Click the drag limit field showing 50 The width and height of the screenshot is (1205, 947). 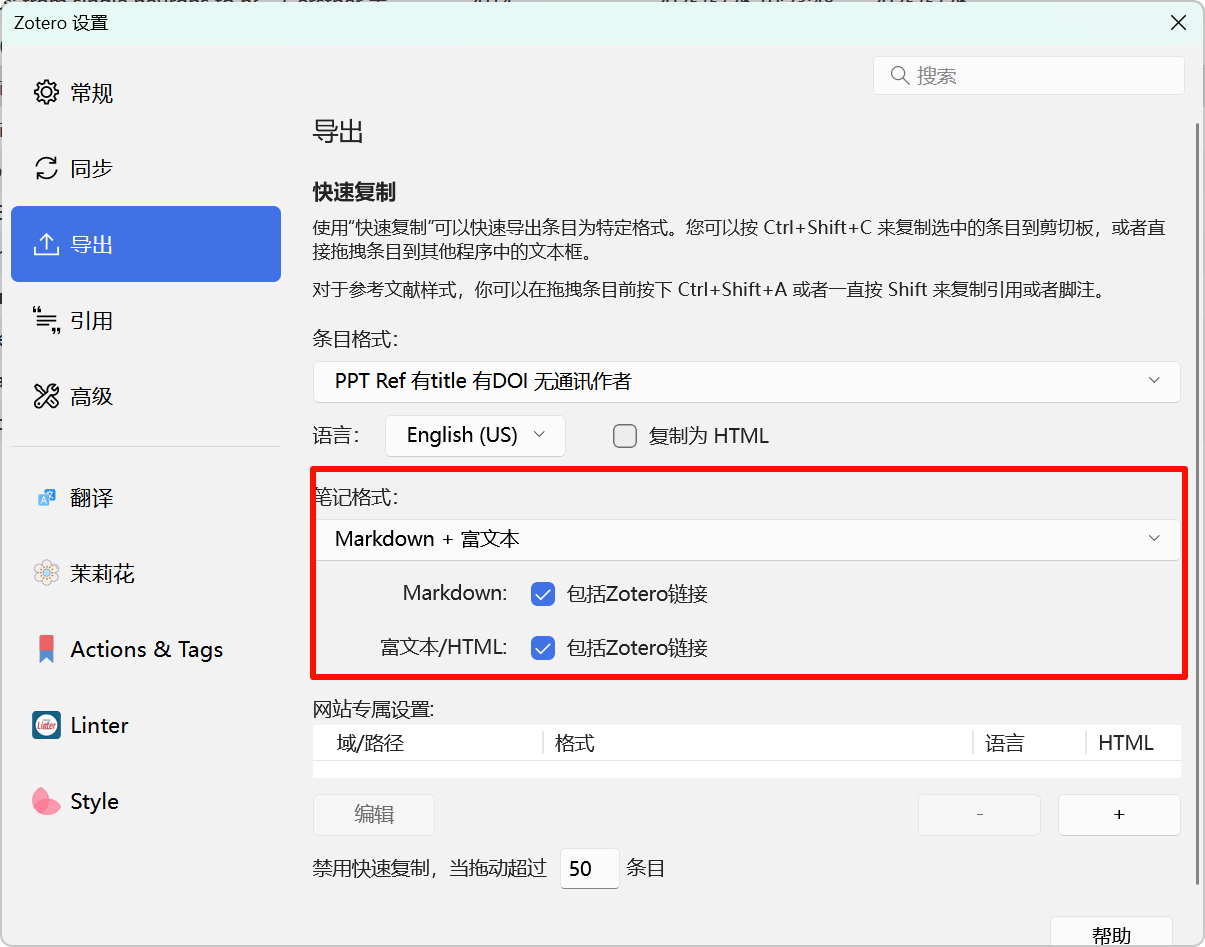589,868
